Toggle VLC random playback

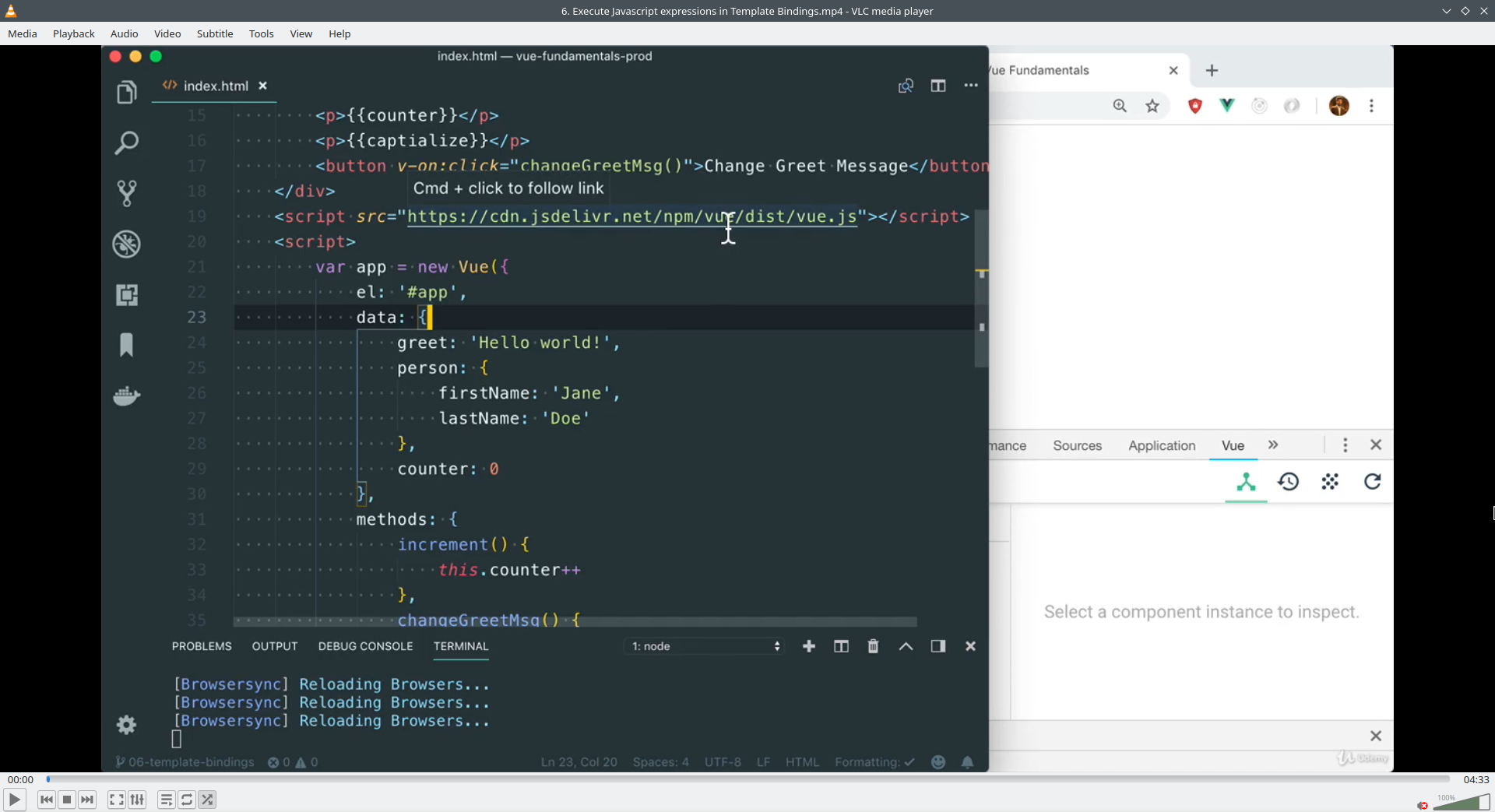pyautogui.click(x=207, y=800)
